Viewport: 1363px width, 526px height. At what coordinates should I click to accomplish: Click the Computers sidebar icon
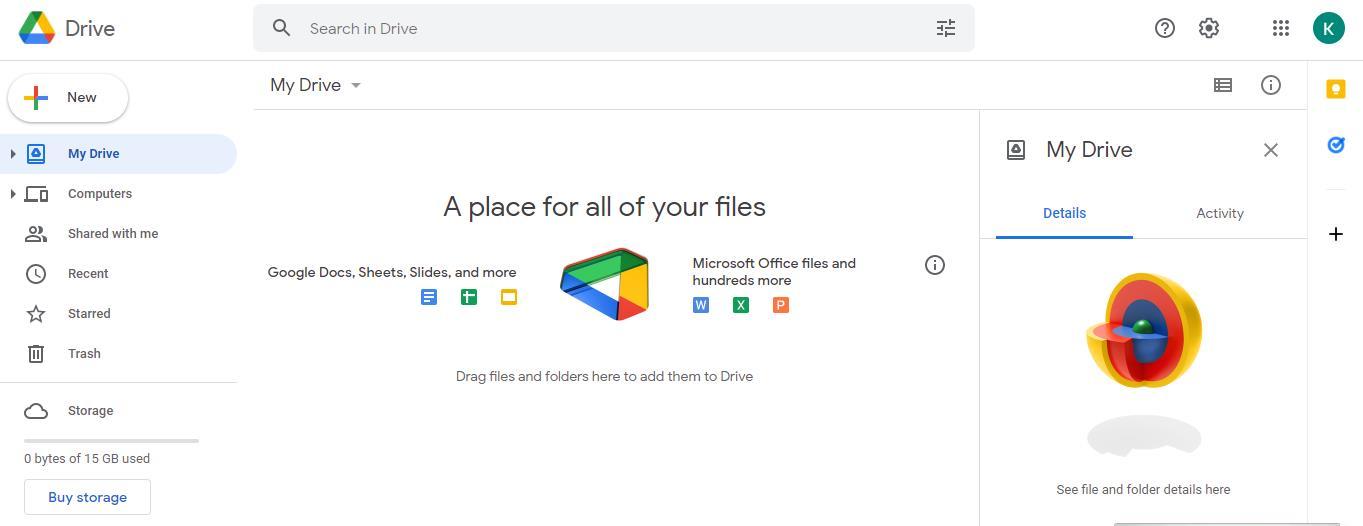pyautogui.click(x=36, y=194)
